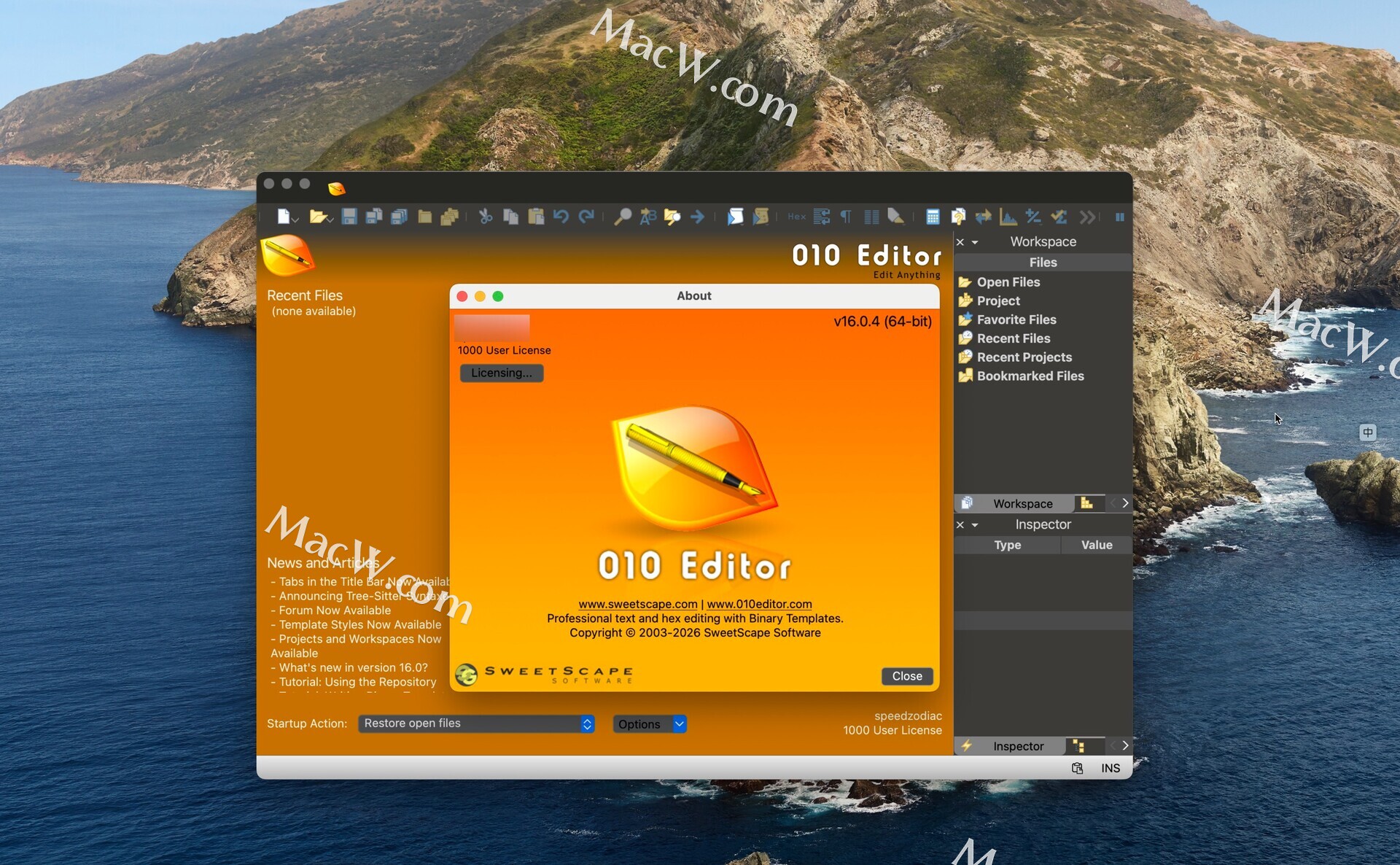Select Favorite Files in the Workspace panel
The height and width of the screenshot is (865, 1400).
coord(1016,319)
